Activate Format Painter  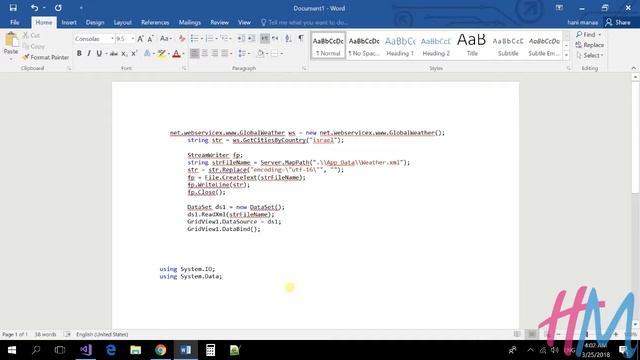pyautogui.click(x=46, y=58)
